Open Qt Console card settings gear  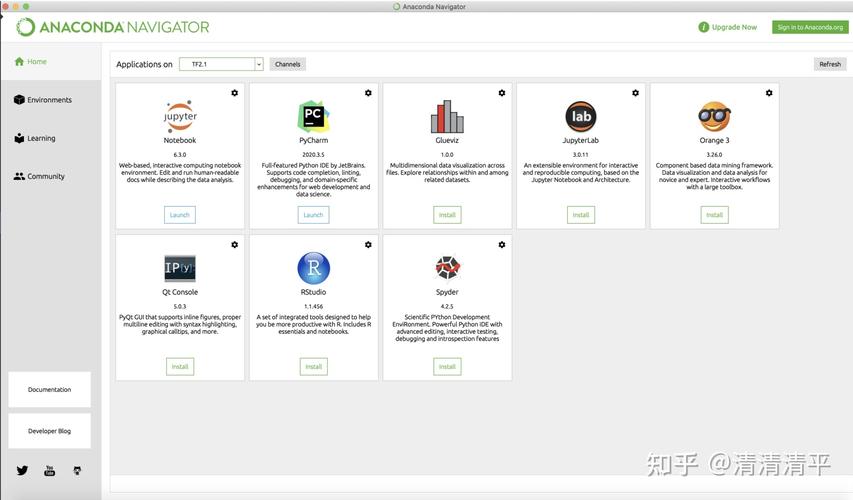(x=234, y=245)
